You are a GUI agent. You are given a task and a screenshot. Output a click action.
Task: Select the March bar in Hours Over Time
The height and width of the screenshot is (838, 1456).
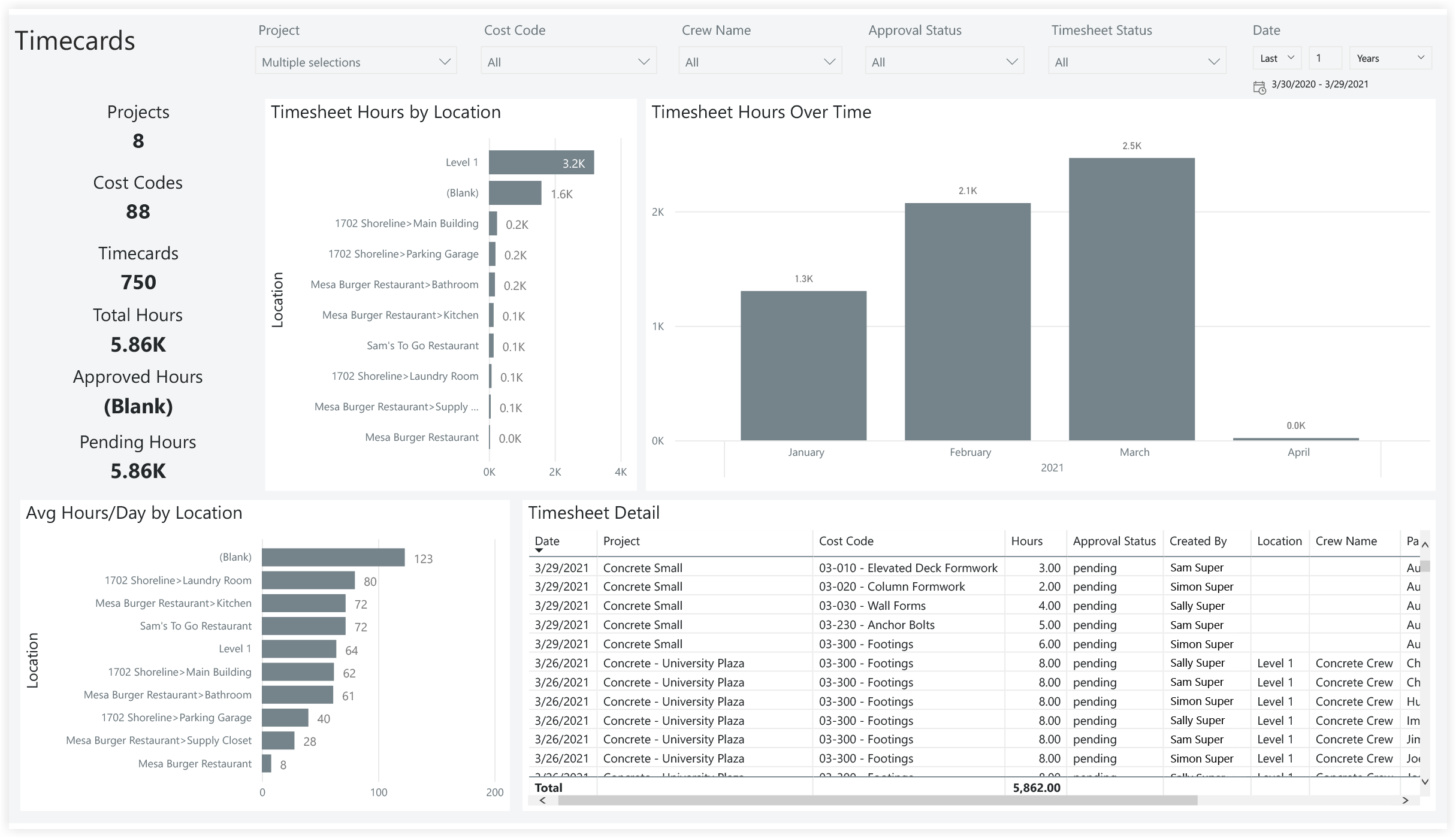(x=1132, y=299)
